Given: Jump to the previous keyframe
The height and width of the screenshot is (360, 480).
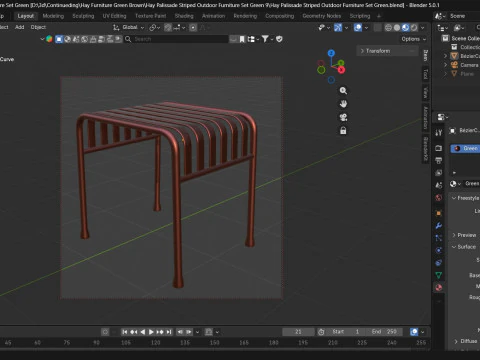Looking at the screenshot, I should point(134,332).
